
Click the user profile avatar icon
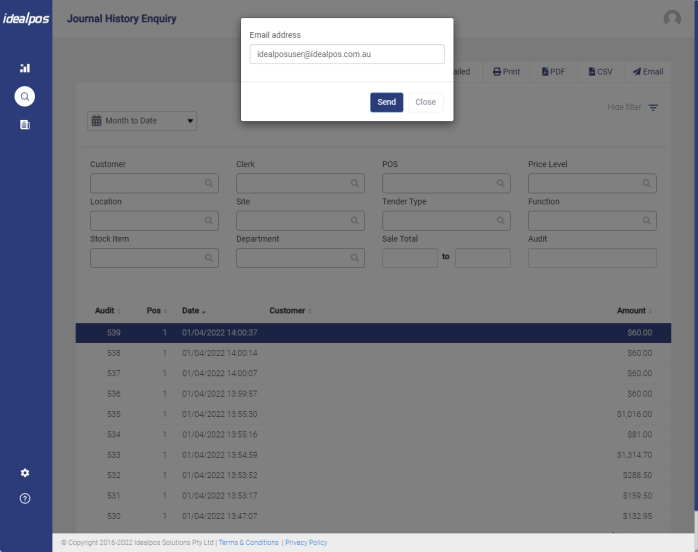pos(672,18)
